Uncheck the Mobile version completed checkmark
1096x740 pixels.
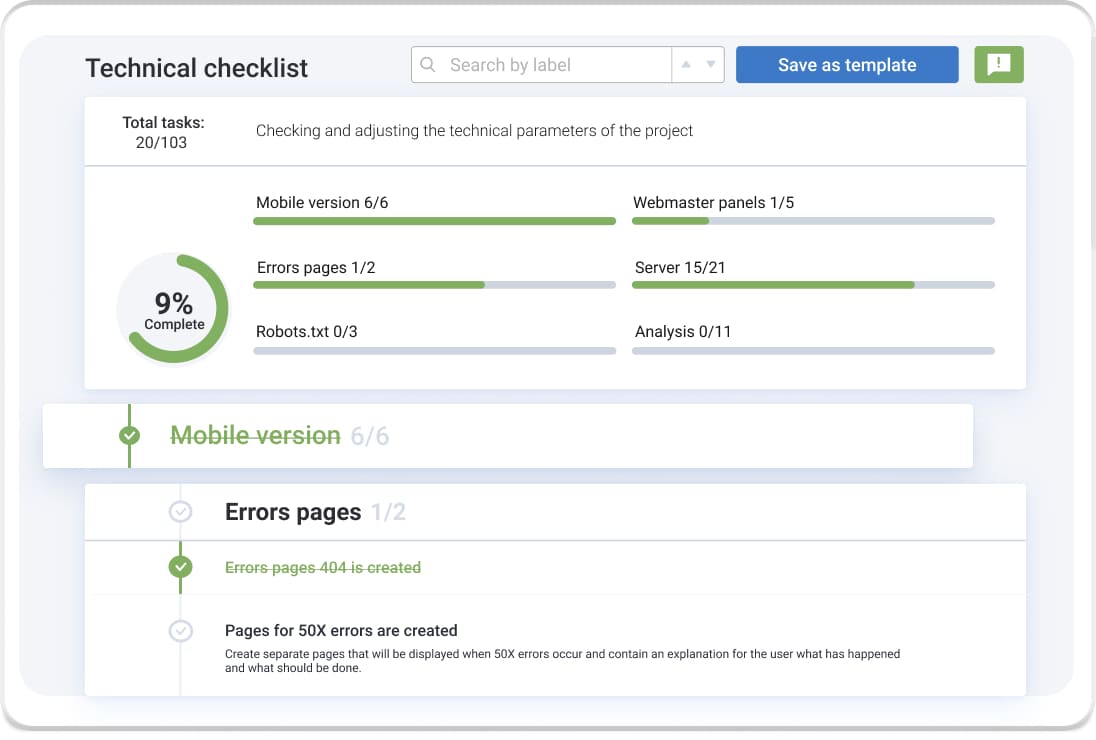(130, 436)
